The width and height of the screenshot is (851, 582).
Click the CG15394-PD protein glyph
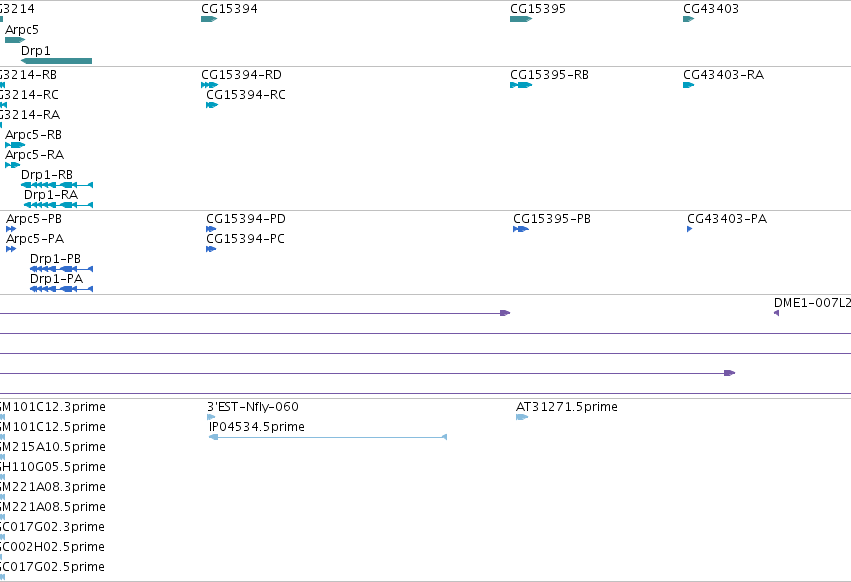pos(211,229)
